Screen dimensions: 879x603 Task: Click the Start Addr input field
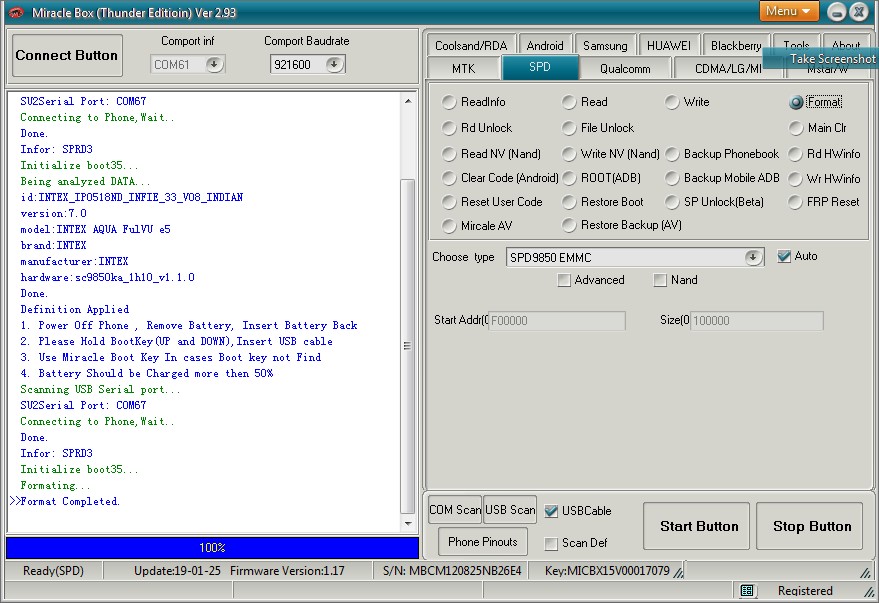tap(557, 321)
